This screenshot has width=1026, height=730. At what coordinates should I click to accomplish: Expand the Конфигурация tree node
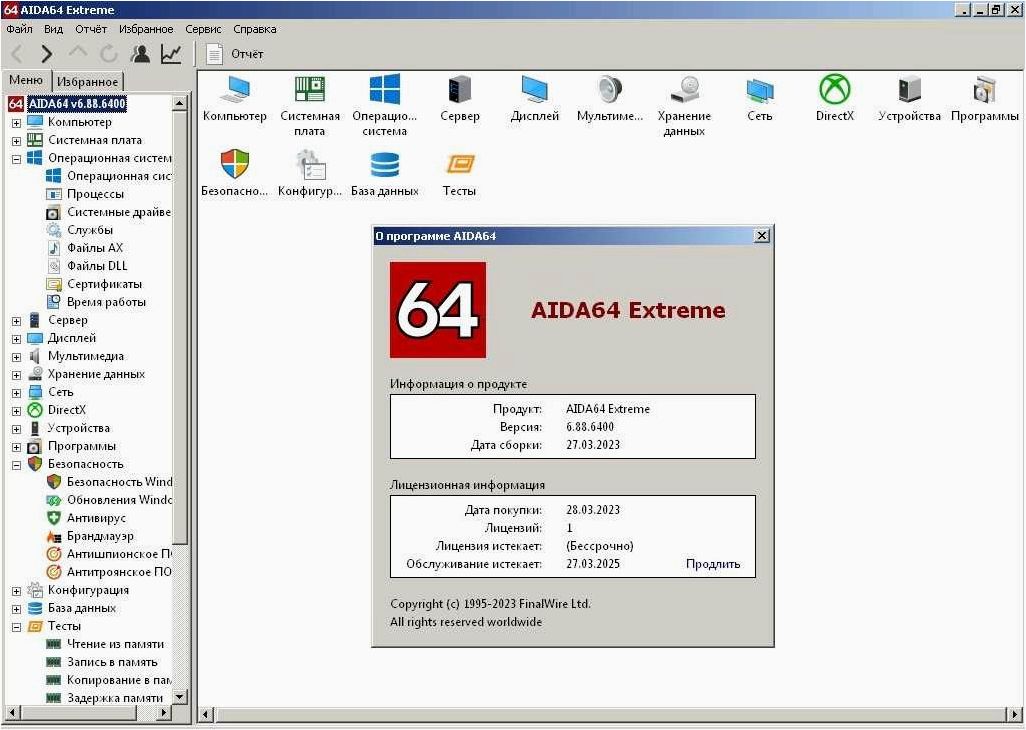(x=16, y=591)
